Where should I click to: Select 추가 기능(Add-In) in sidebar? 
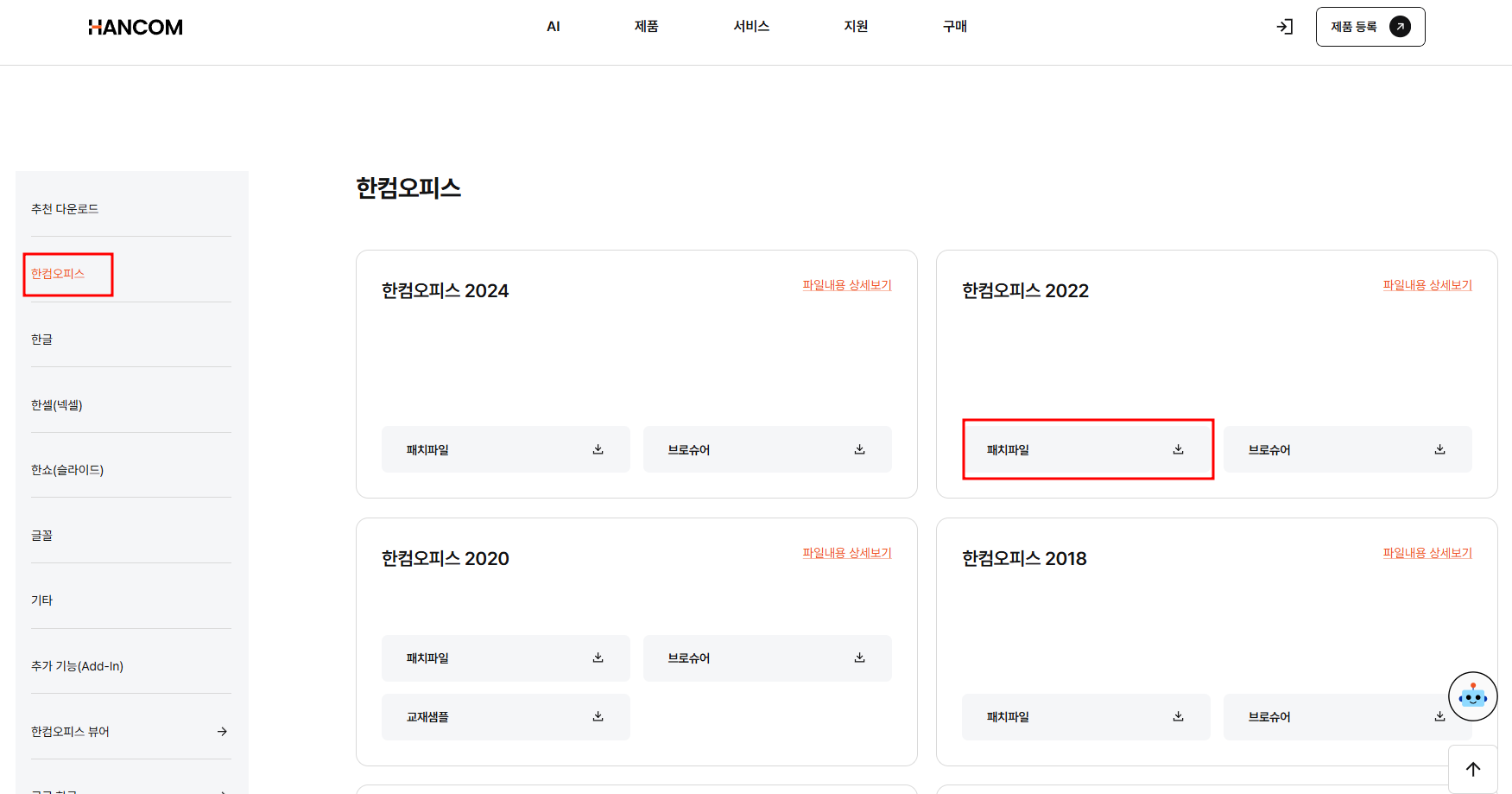(78, 666)
